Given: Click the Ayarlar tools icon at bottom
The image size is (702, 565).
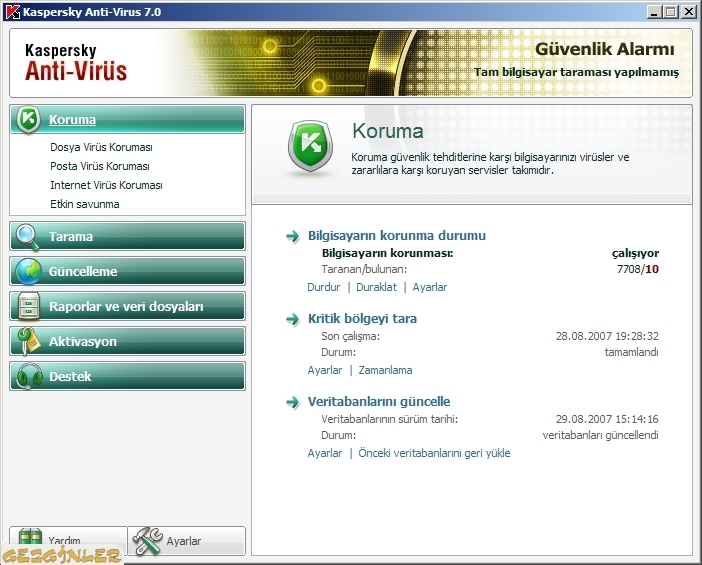Looking at the screenshot, I should click(147, 541).
